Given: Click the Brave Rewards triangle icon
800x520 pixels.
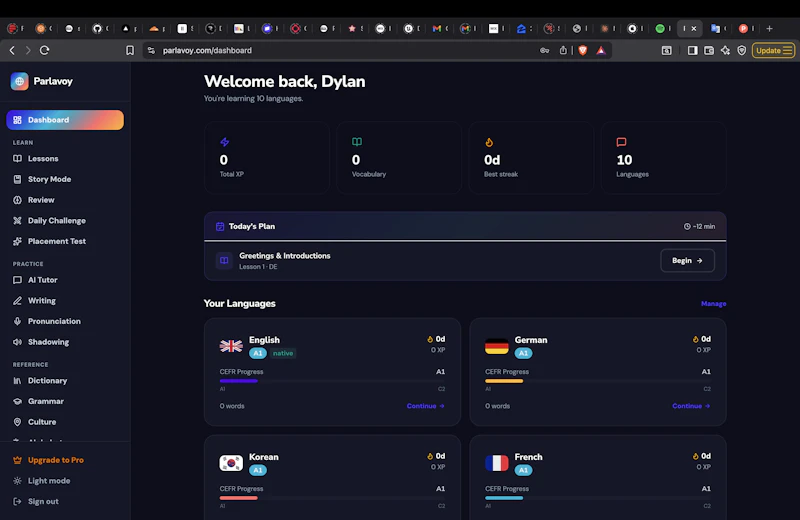Looking at the screenshot, I should point(601,50).
